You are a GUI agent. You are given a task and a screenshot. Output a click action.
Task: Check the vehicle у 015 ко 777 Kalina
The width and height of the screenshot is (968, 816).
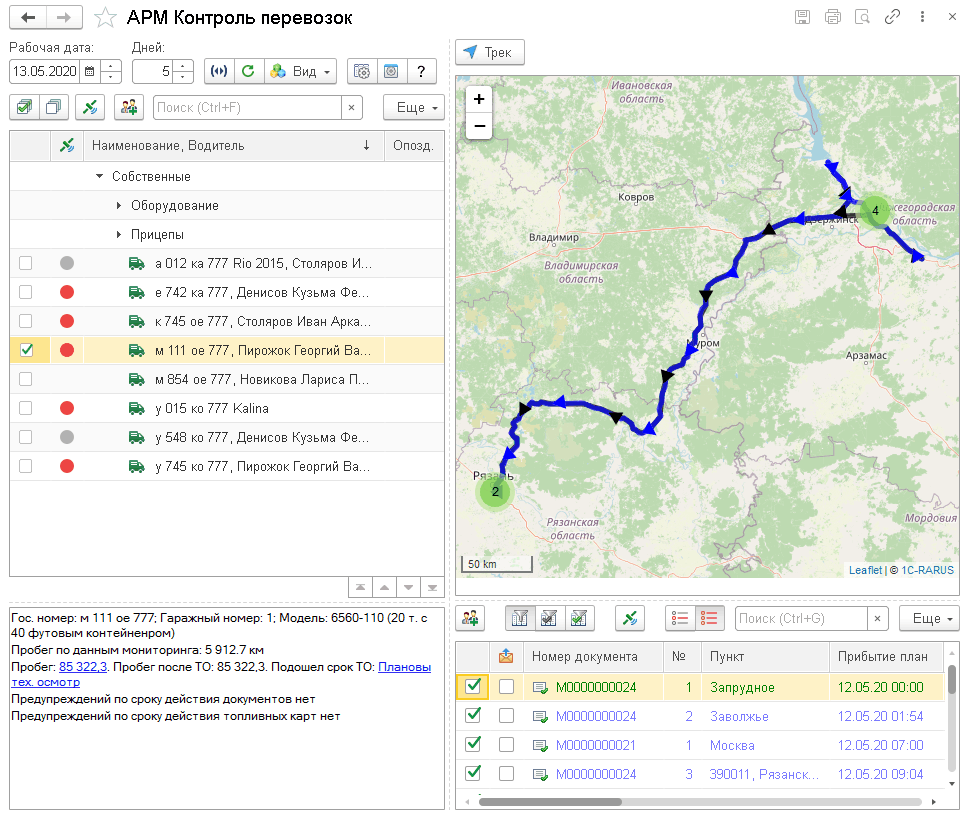tap(25, 408)
